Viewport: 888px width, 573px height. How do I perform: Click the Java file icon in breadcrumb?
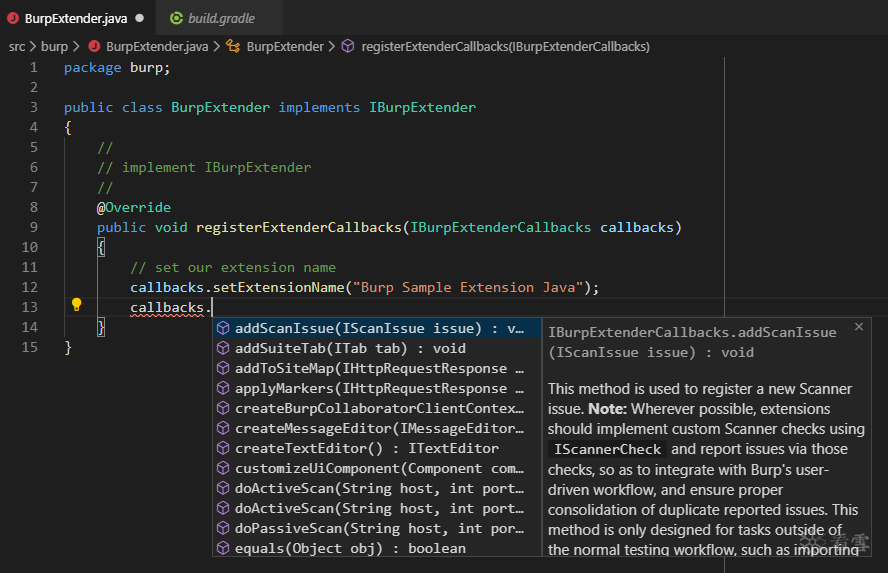(95, 46)
